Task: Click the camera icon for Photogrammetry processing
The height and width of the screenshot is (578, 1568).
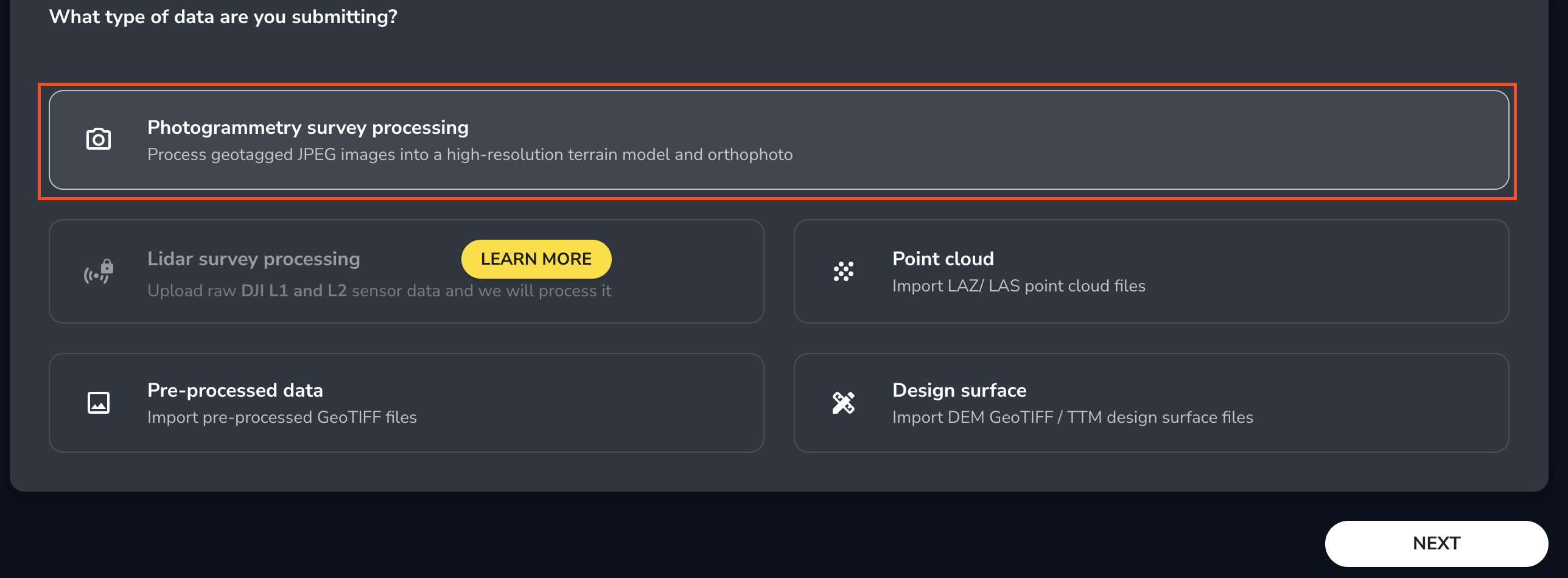Action: [98, 139]
